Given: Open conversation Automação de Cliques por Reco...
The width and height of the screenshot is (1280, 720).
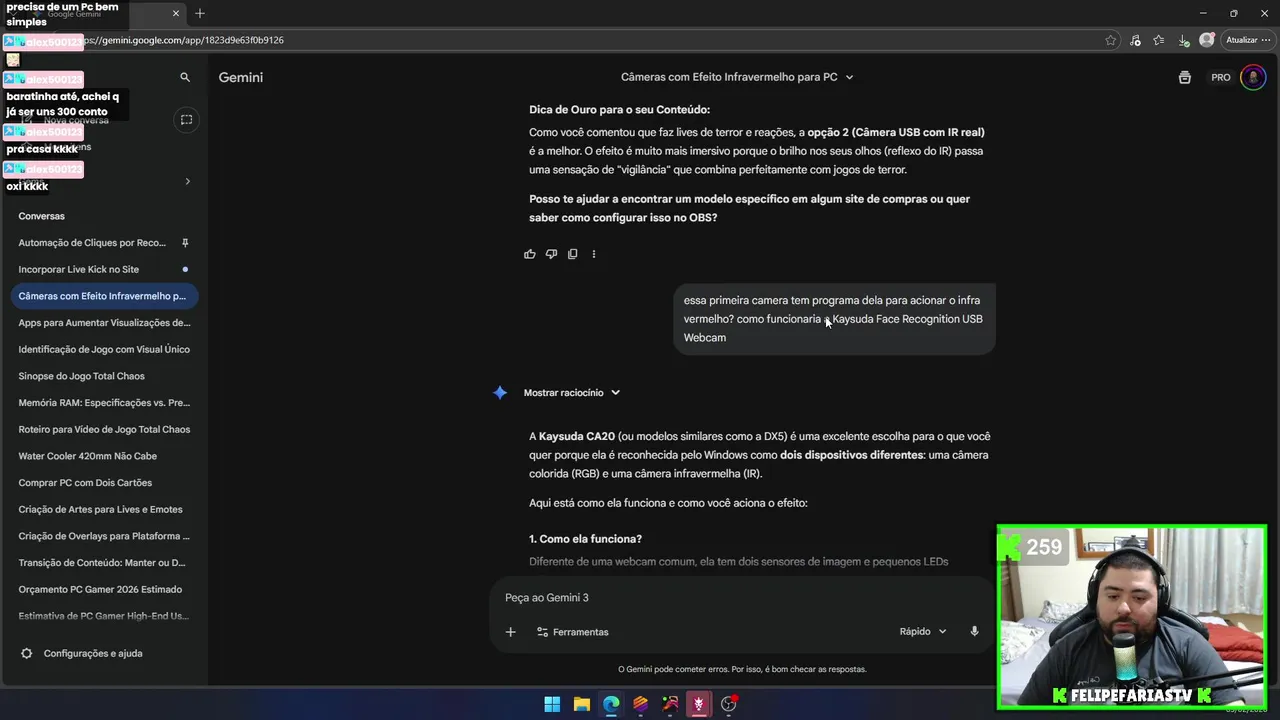Looking at the screenshot, I should pyautogui.click(x=92, y=243).
